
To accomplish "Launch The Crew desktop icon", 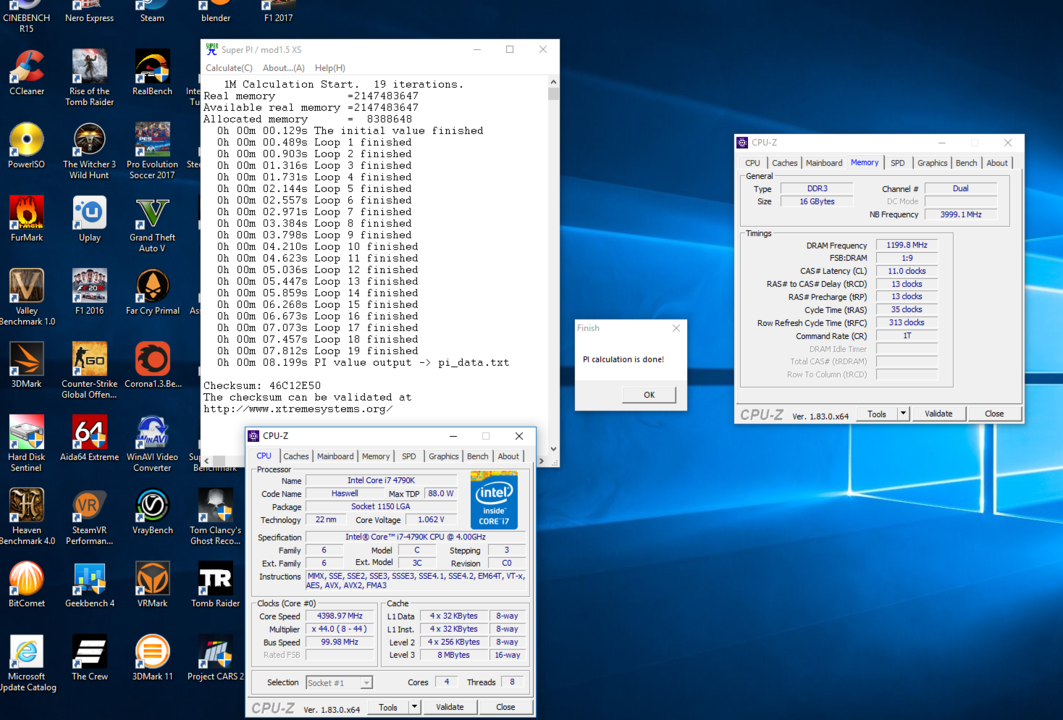I will point(89,658).
